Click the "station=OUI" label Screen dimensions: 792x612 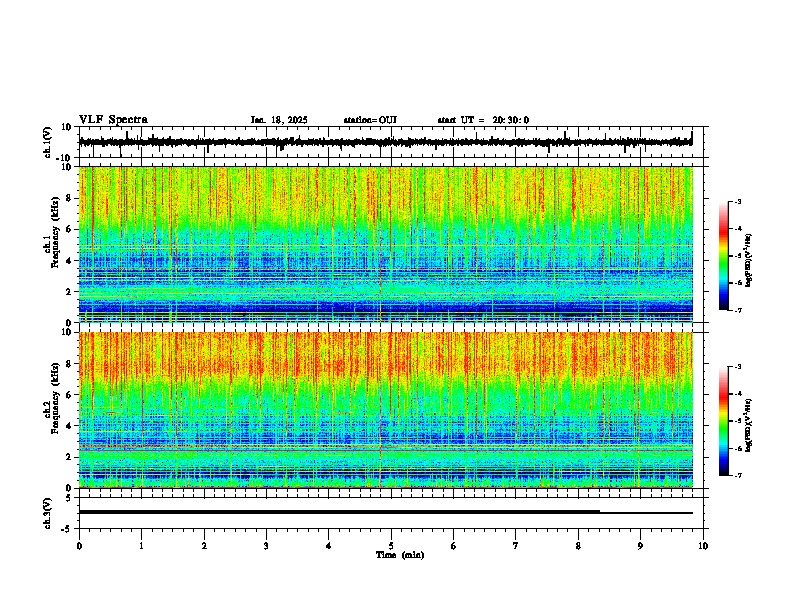(x=370, y=120)
